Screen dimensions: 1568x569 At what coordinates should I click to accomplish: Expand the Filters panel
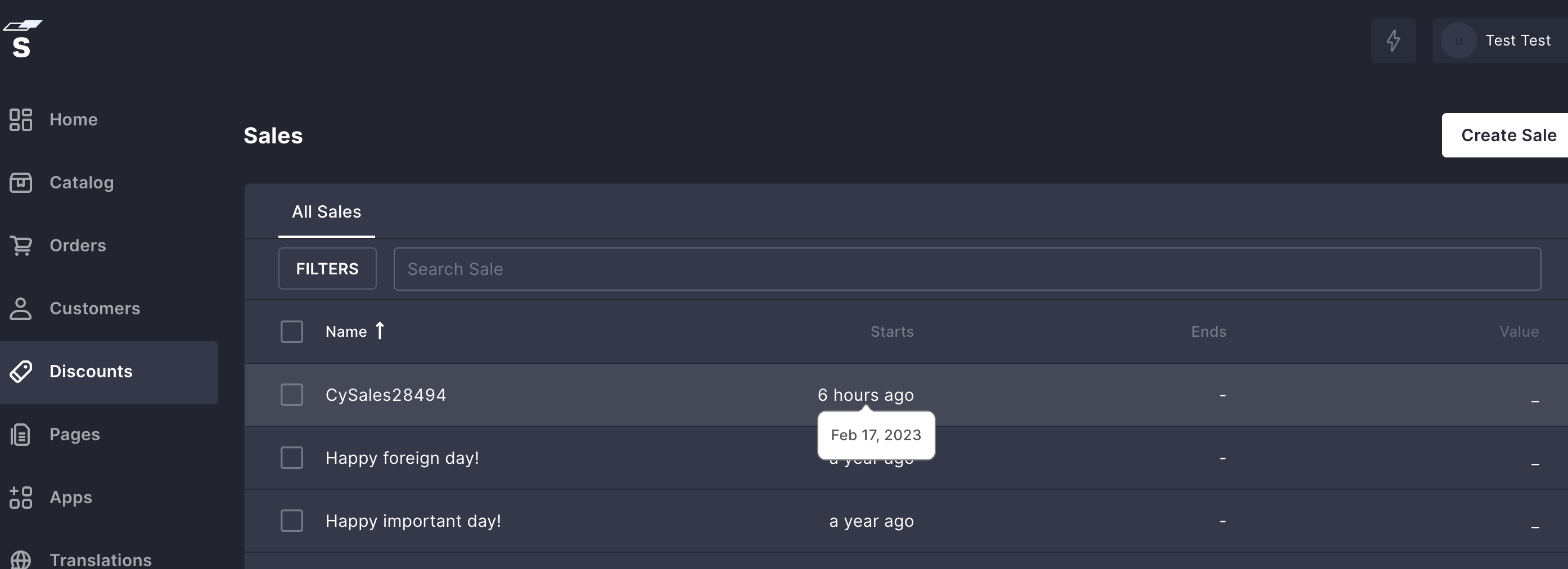point(327,268)
